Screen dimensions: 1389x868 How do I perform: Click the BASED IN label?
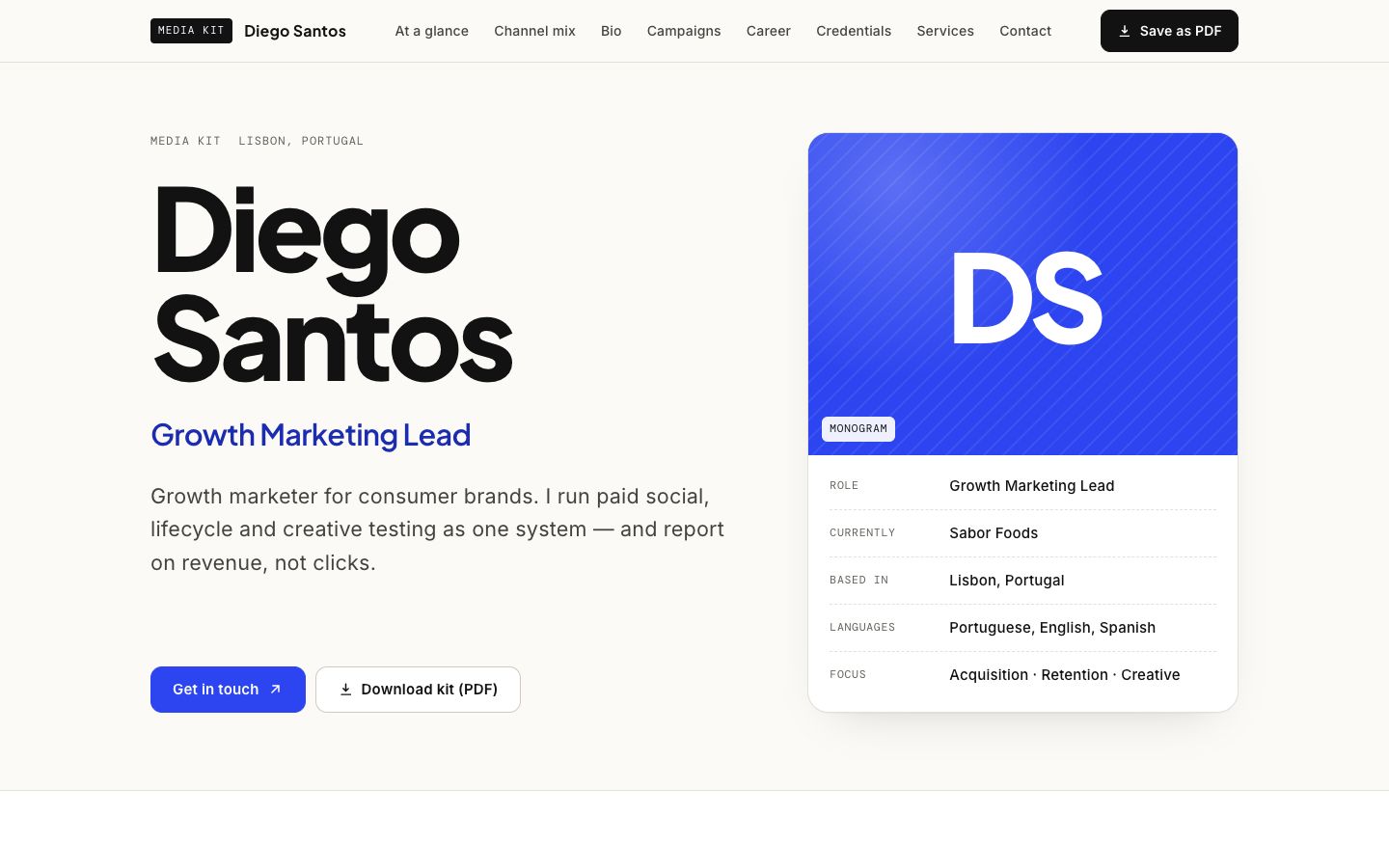[x=858, y=581]
